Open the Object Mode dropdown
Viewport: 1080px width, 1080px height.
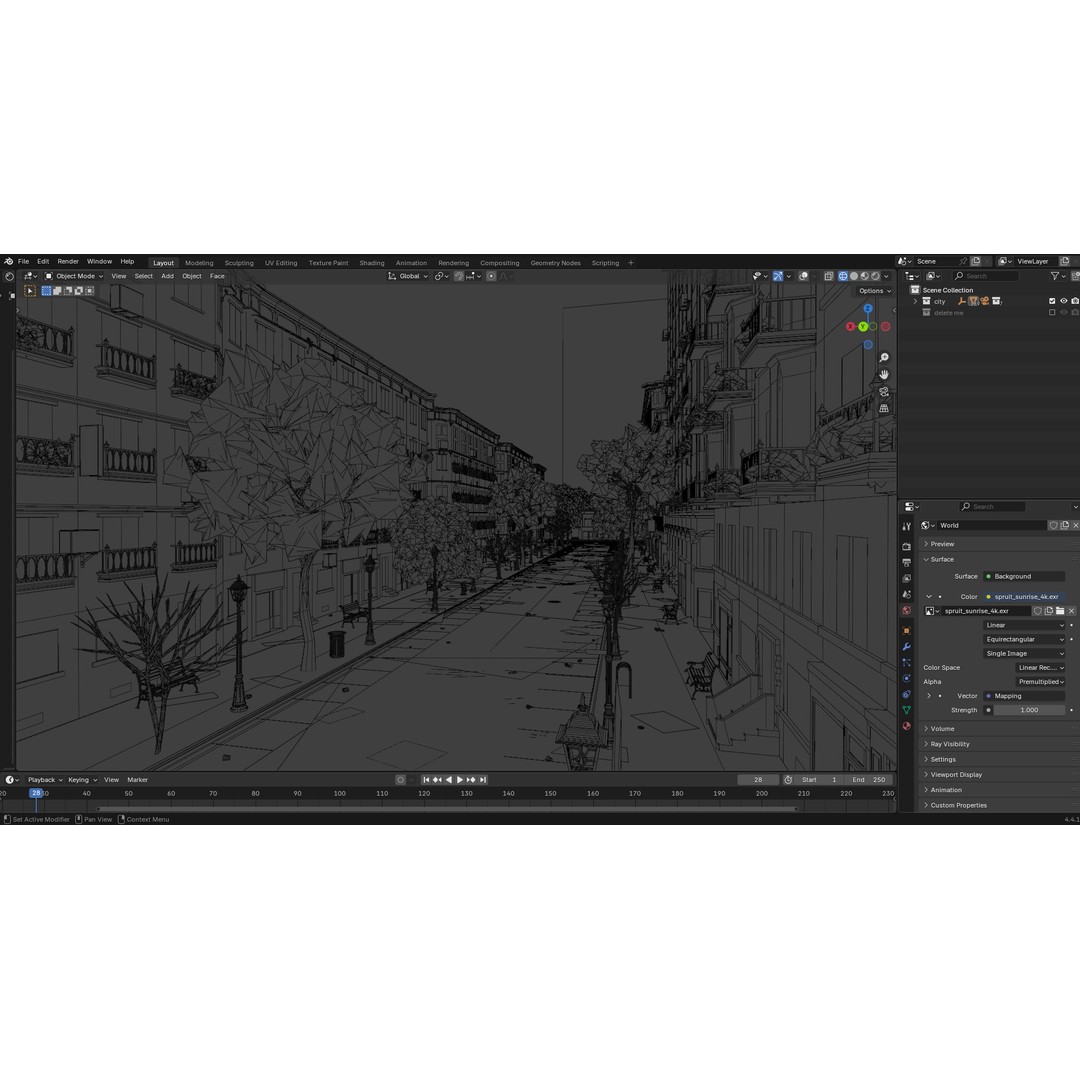pos(75,276)
